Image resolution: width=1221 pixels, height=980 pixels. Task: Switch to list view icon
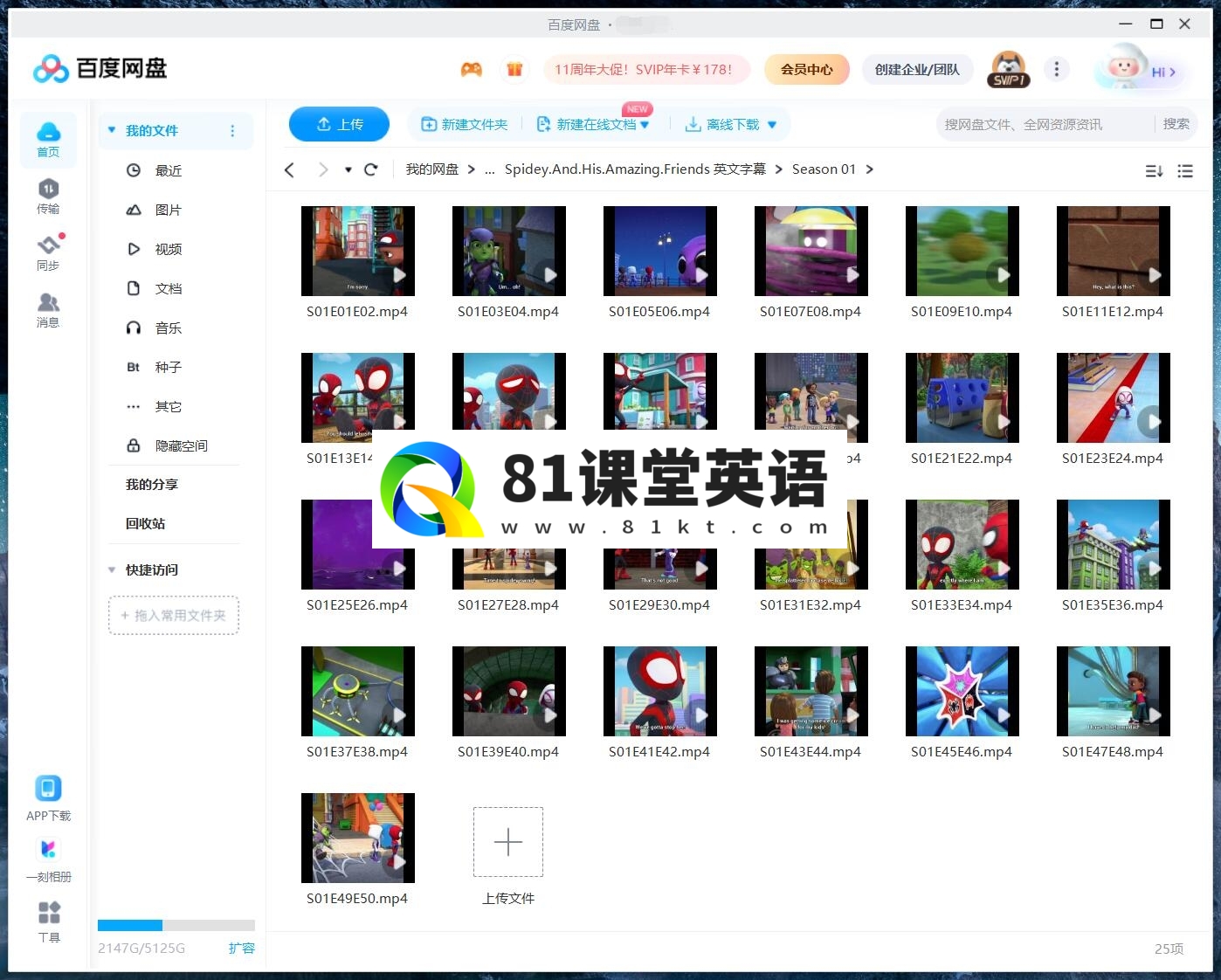[x=1185, y=171]
